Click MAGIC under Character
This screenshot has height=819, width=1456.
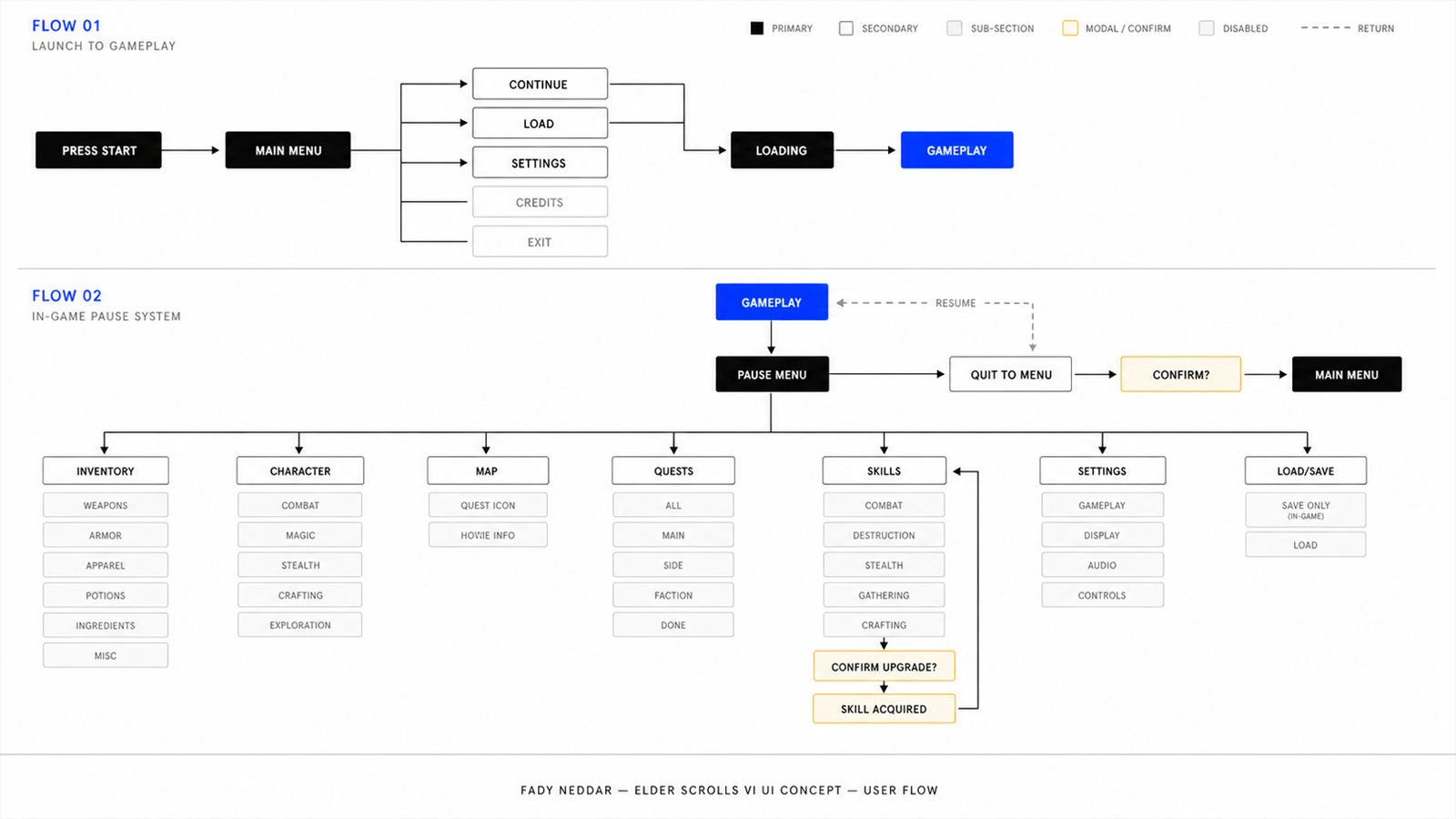300,535
